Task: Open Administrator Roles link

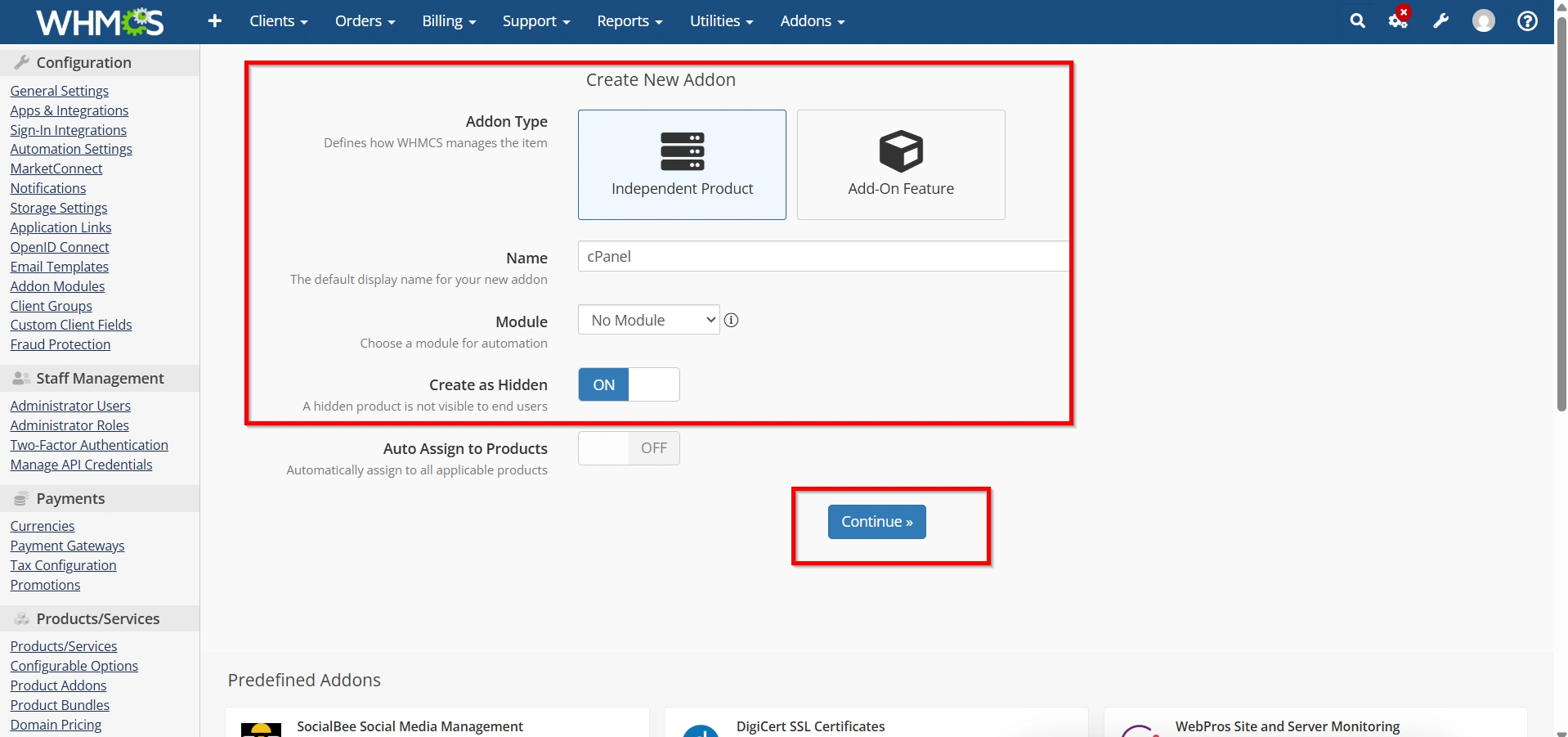Action: [x=69, y=425]
